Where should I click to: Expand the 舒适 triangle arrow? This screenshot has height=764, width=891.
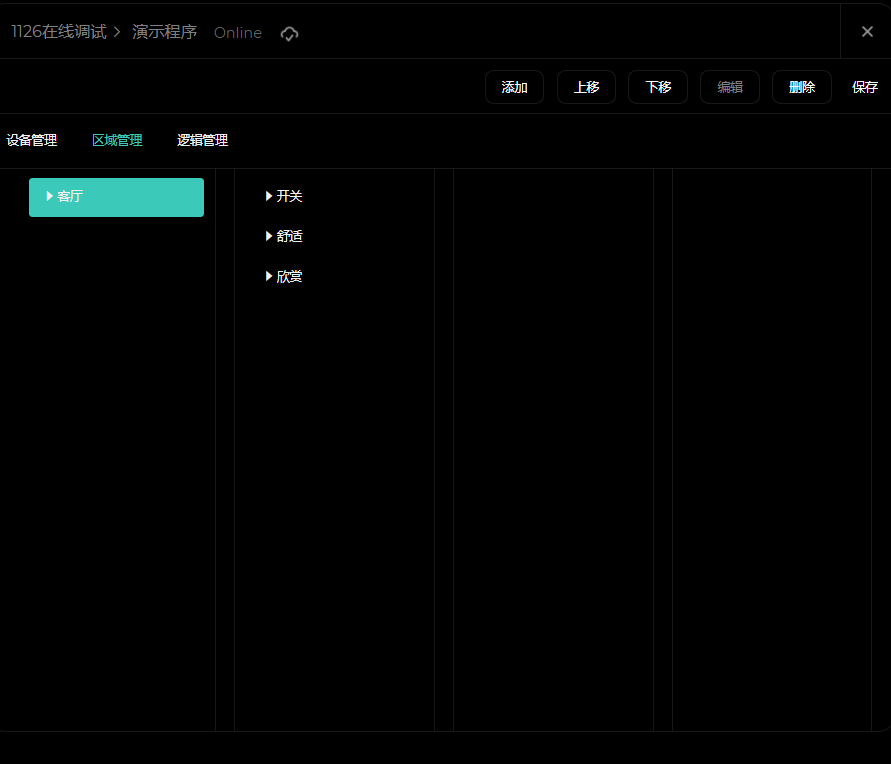[269, 236]
